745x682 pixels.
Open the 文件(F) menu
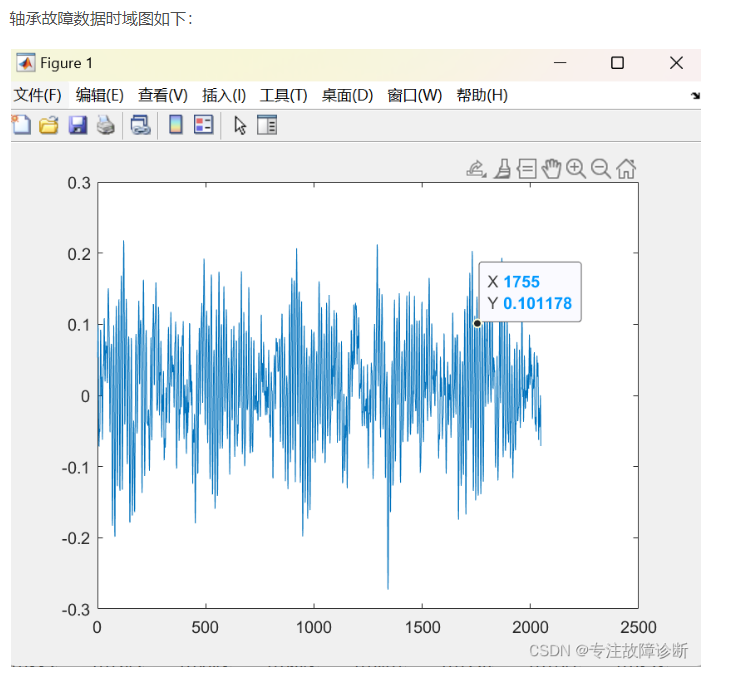(x=37, y=95)
